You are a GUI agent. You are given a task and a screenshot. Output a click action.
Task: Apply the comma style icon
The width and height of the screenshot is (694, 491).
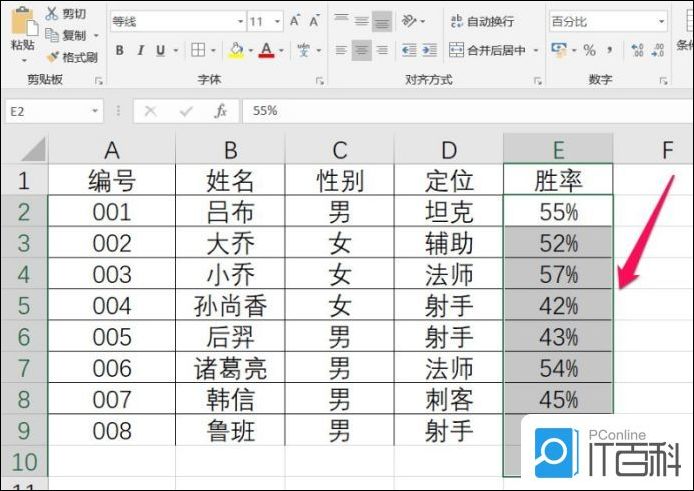(x=610, y=50)
